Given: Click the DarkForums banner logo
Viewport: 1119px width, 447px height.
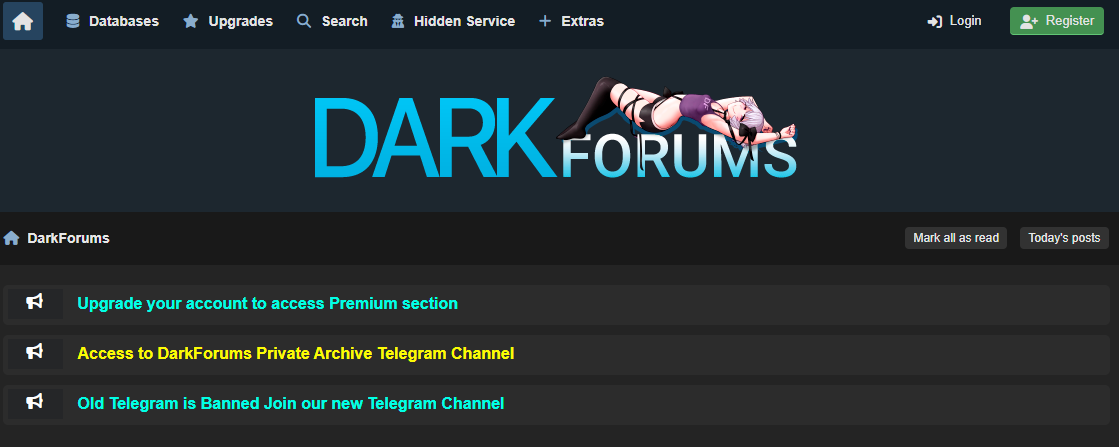Looking at the screenshot, I should (x=555, y=129).
